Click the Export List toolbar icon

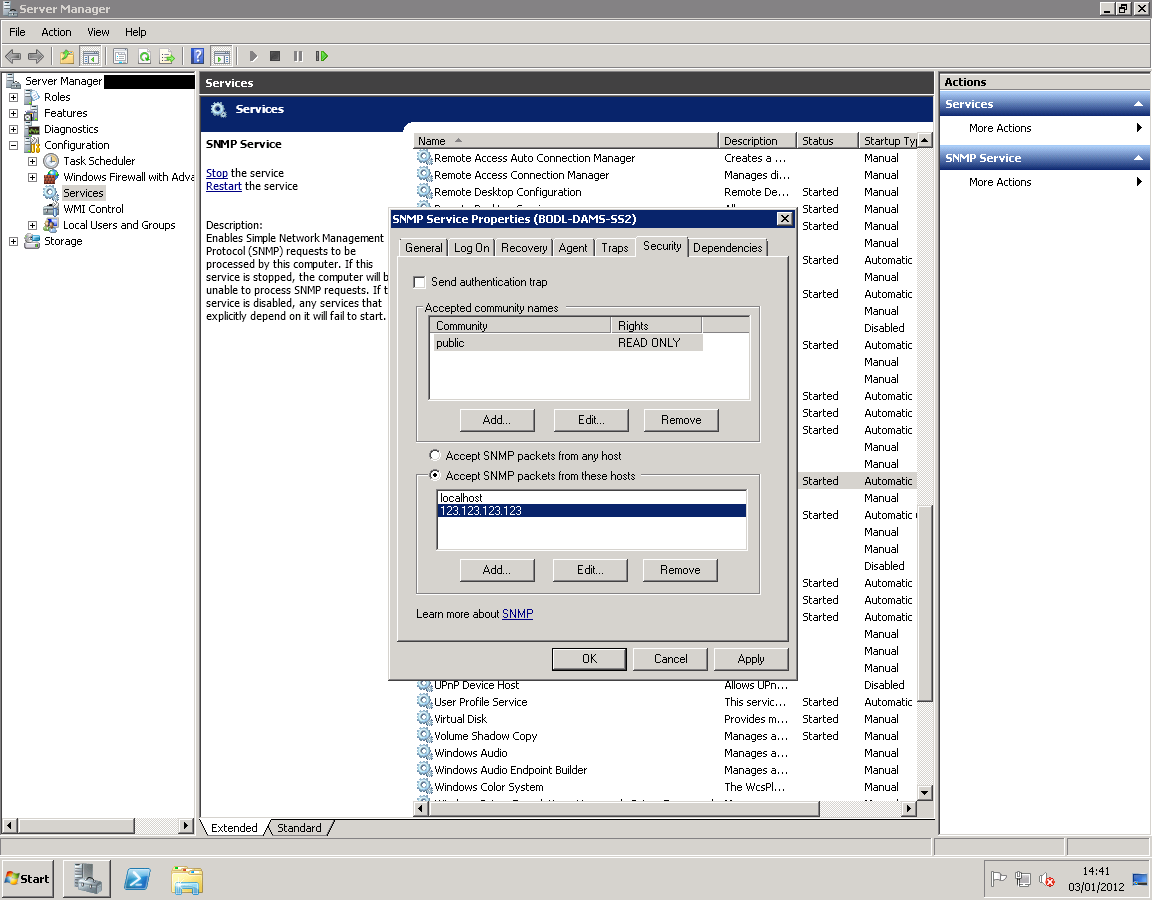168,56
